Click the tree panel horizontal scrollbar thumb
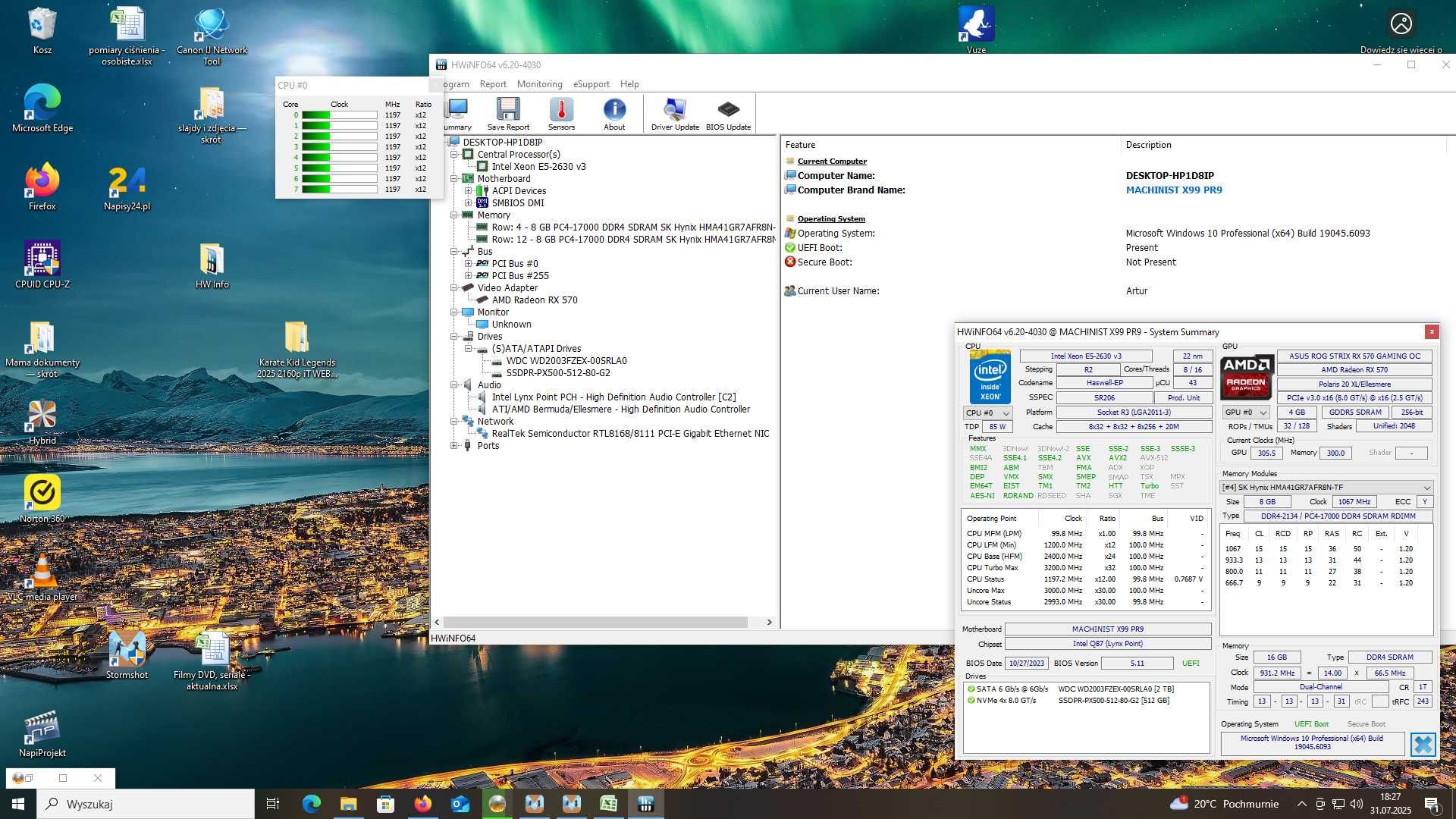 (x=596, y=622)
